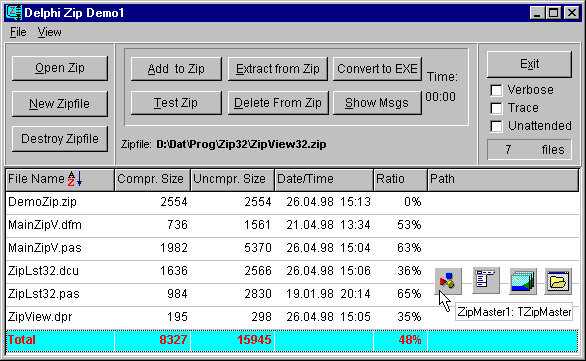Click the Date/Time column header
Screen dimensions: 586x361
[x=324, y=179]
